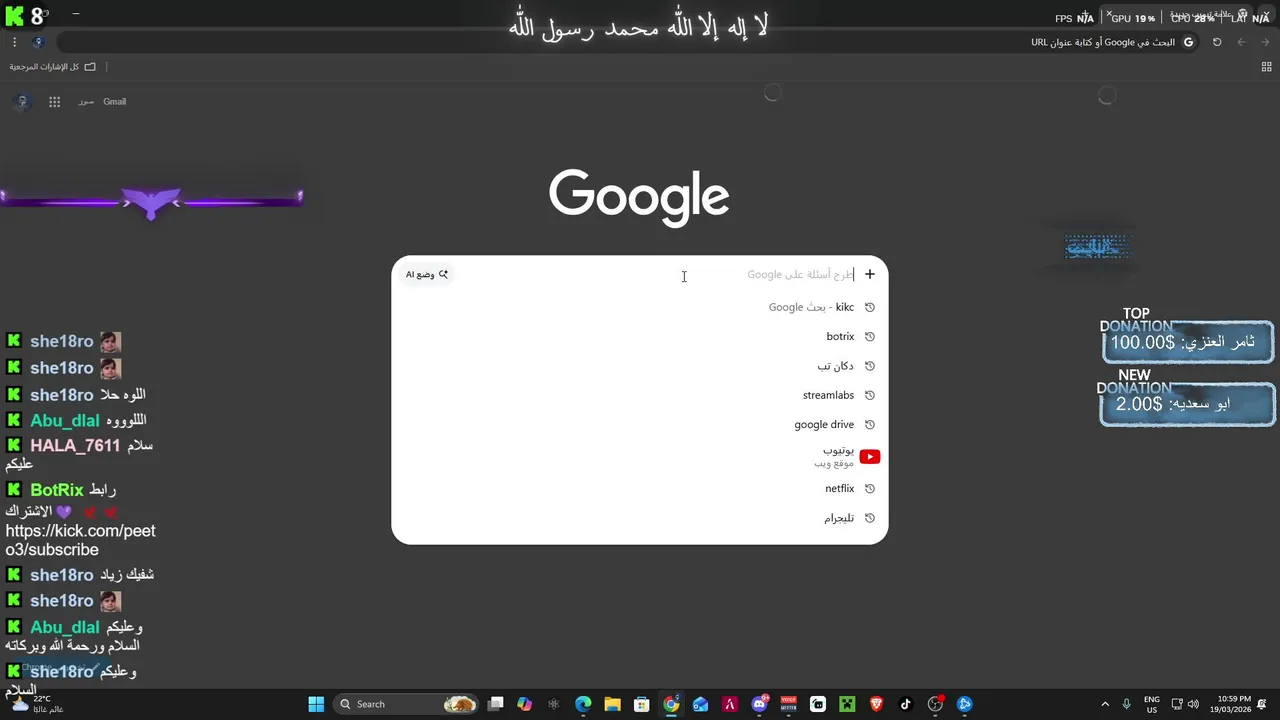
Task: Open the صور images link
Action: click(86, 101)
